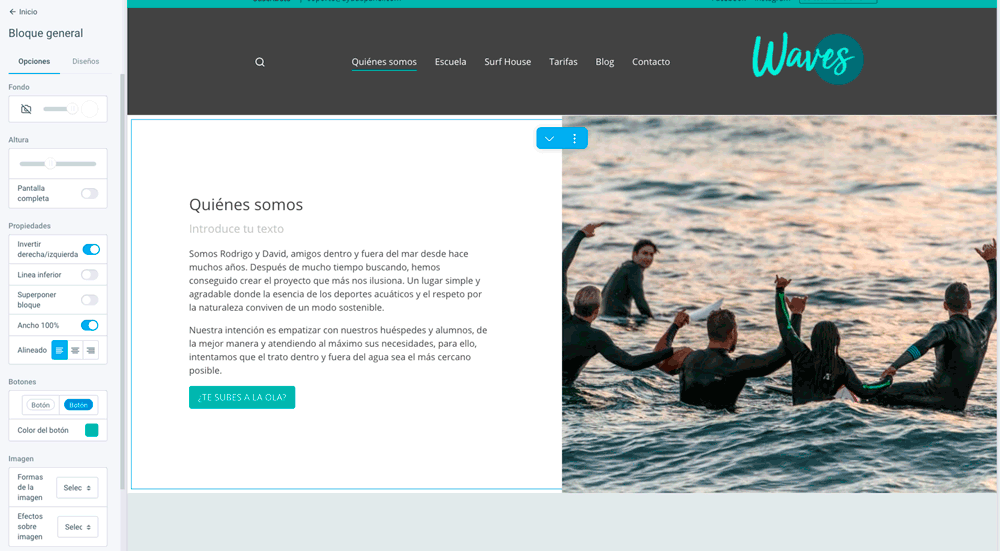This screenshot has width=1000, height=551.
Task: Toggle Invertir derecha/izquierda switch
Action: [x=91, y=249]
